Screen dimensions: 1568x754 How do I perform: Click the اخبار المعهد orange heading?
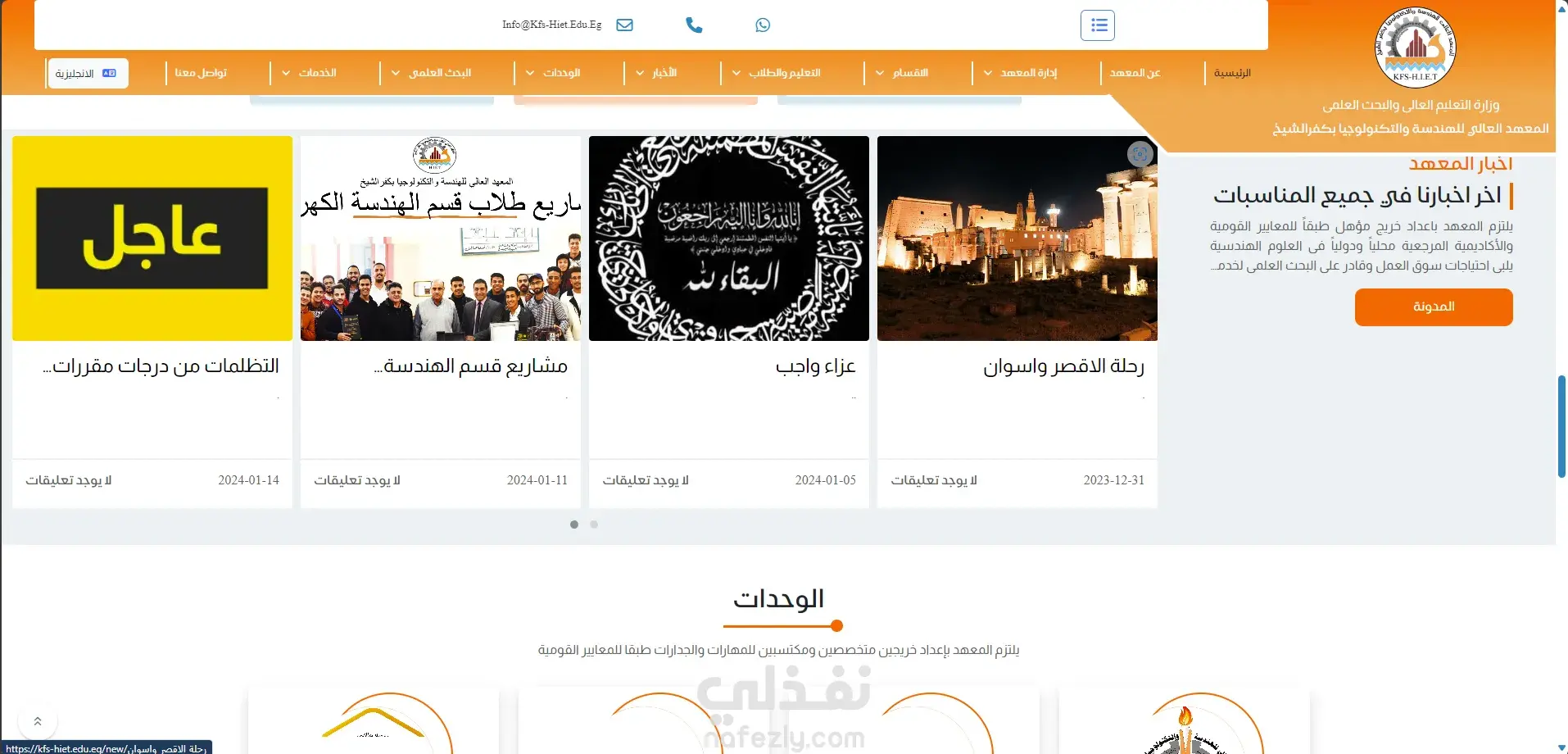(x=1461, y=164)
